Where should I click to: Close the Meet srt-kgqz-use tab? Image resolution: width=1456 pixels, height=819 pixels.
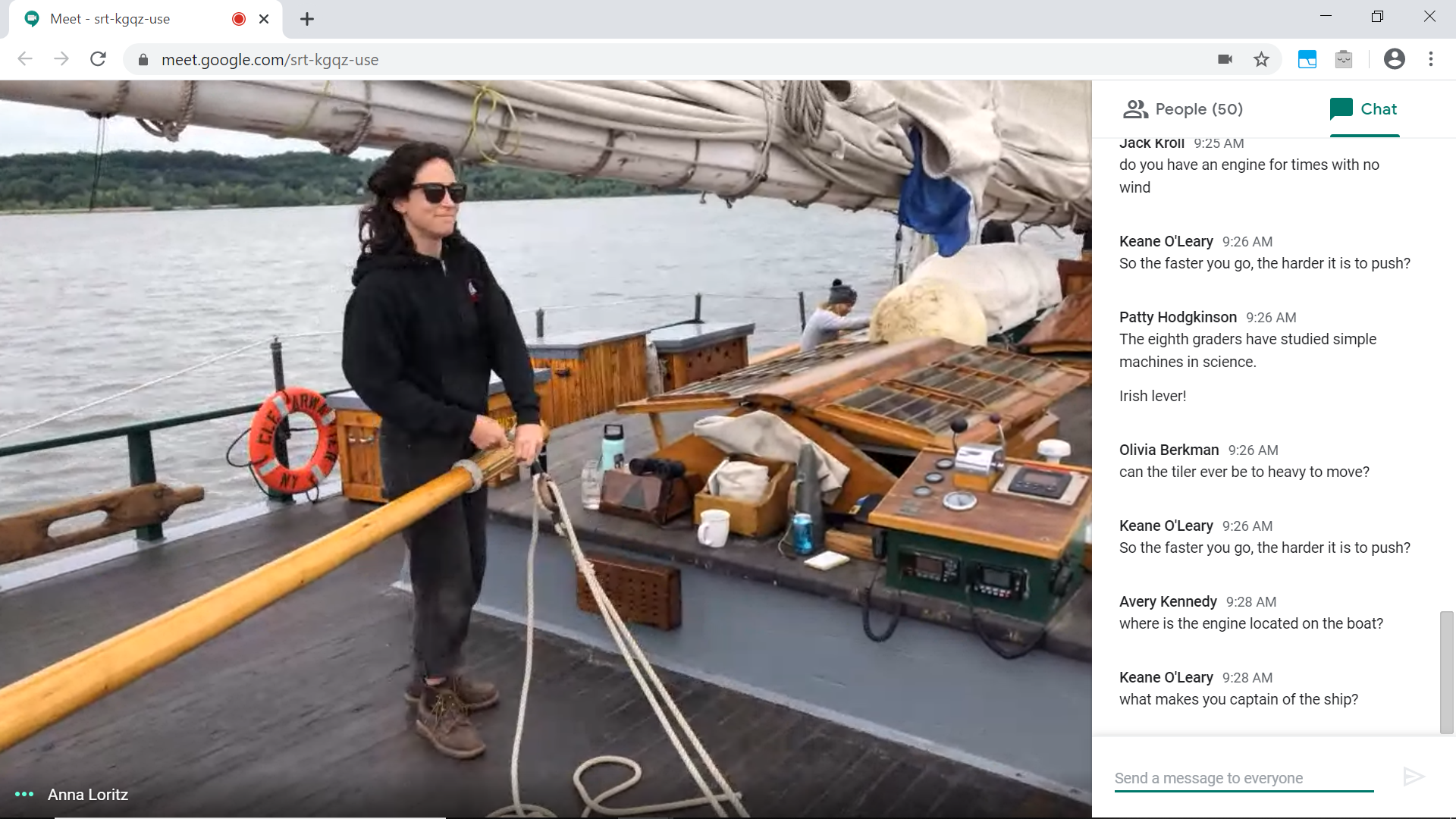pos(264,19)
